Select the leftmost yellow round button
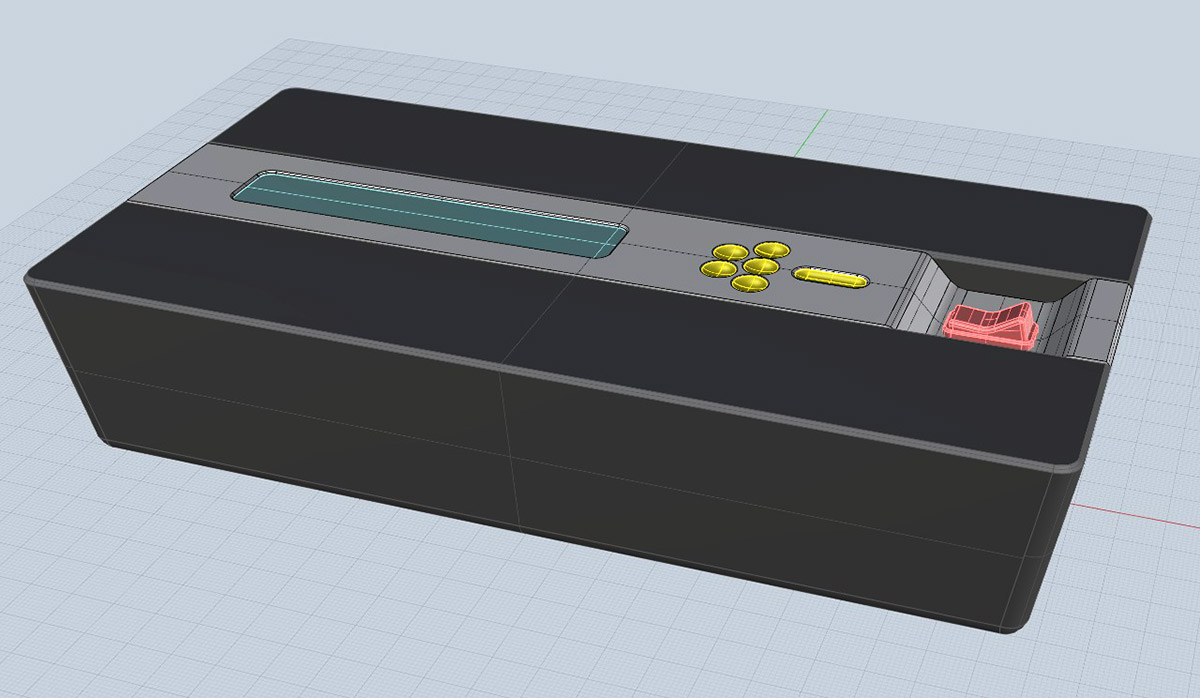Screen dimensions: 1200x698 tap(716, 268)
